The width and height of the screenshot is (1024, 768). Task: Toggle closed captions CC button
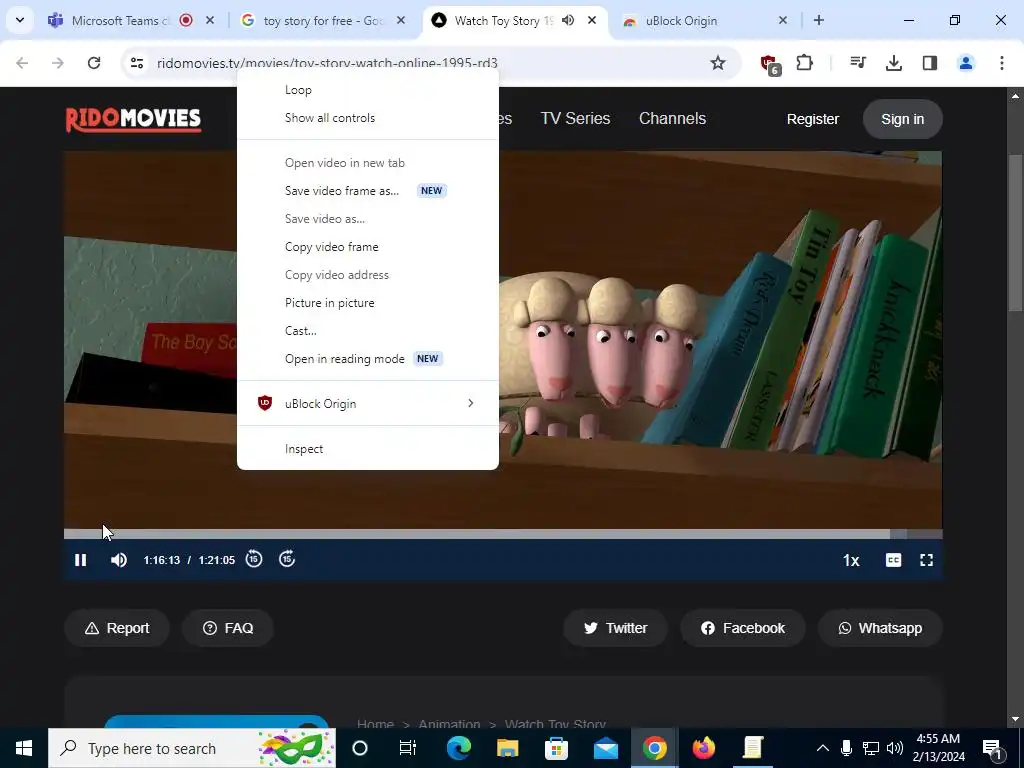click(893, 560)
